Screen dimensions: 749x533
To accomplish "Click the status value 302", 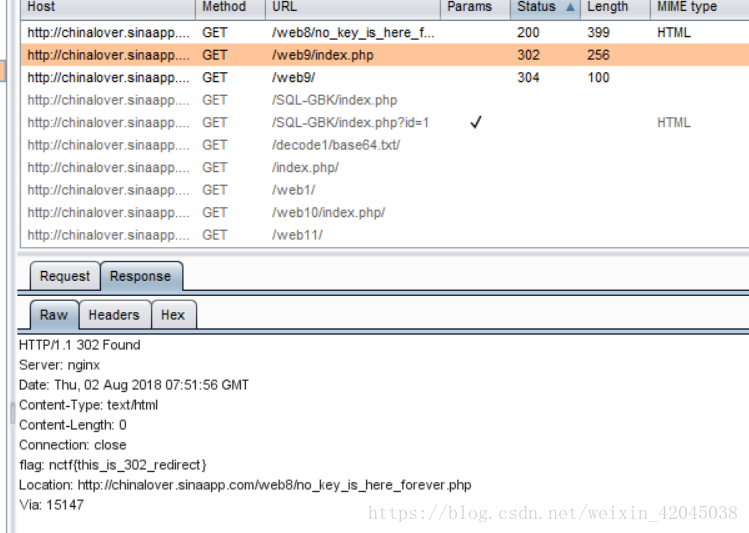I will pyautogui.click(x=528, y=55).
